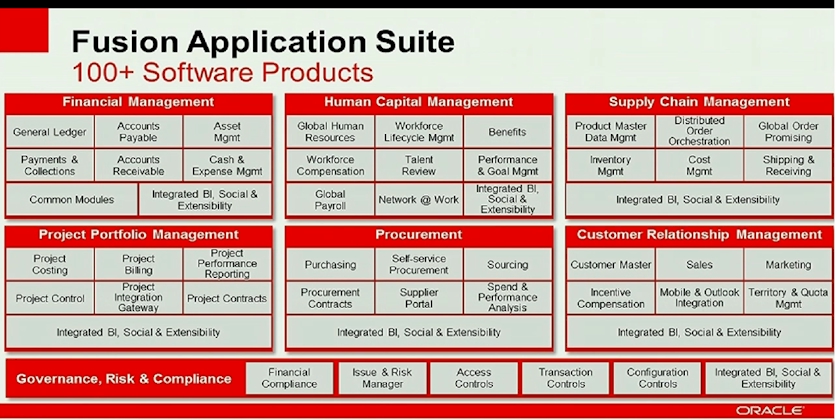Click Issue & Risk Manager box
The width and height of the screenshot is (837, 420).
point(382,378)
